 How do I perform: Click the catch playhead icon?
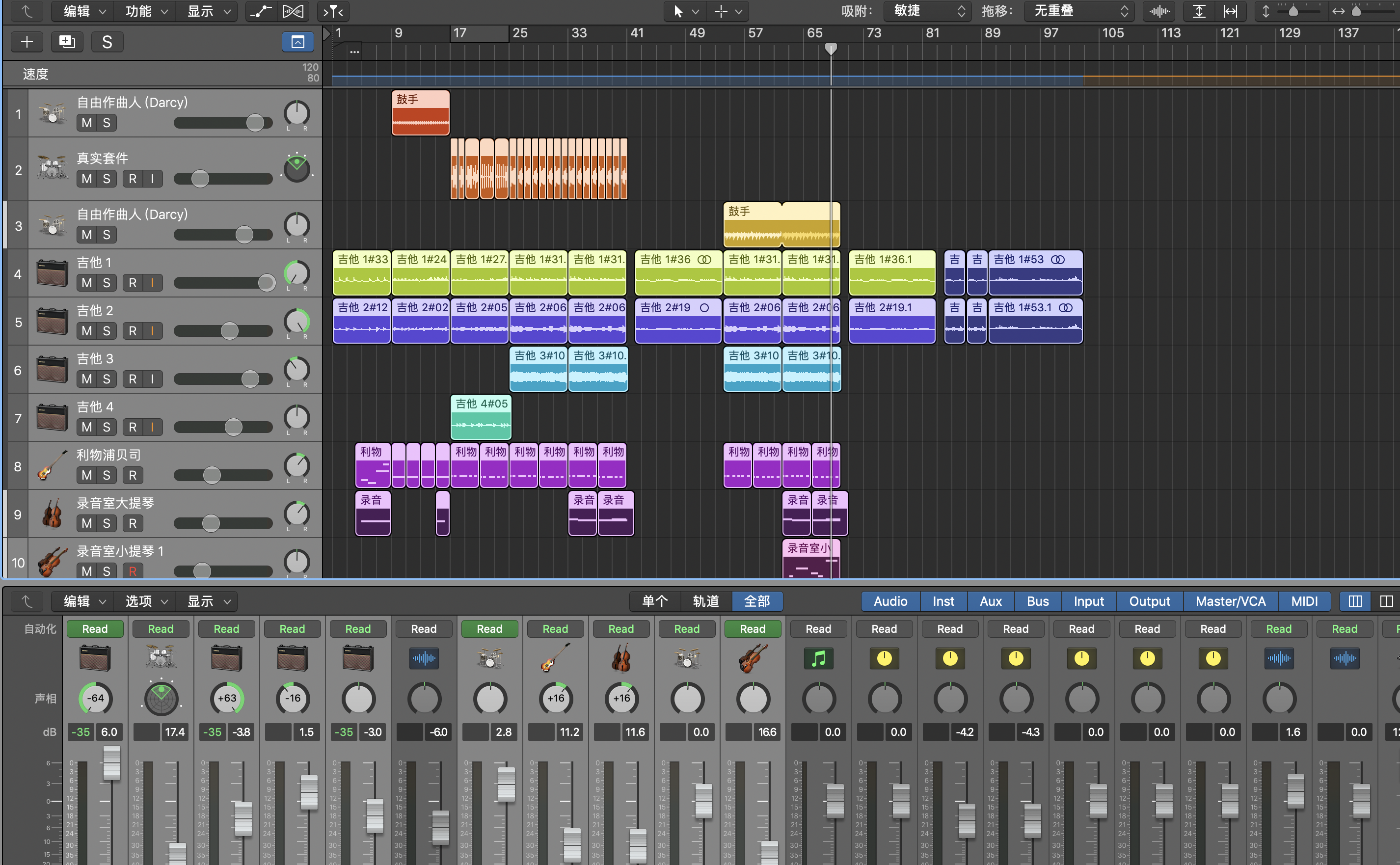pyautogui.click(x=333, y=11)
